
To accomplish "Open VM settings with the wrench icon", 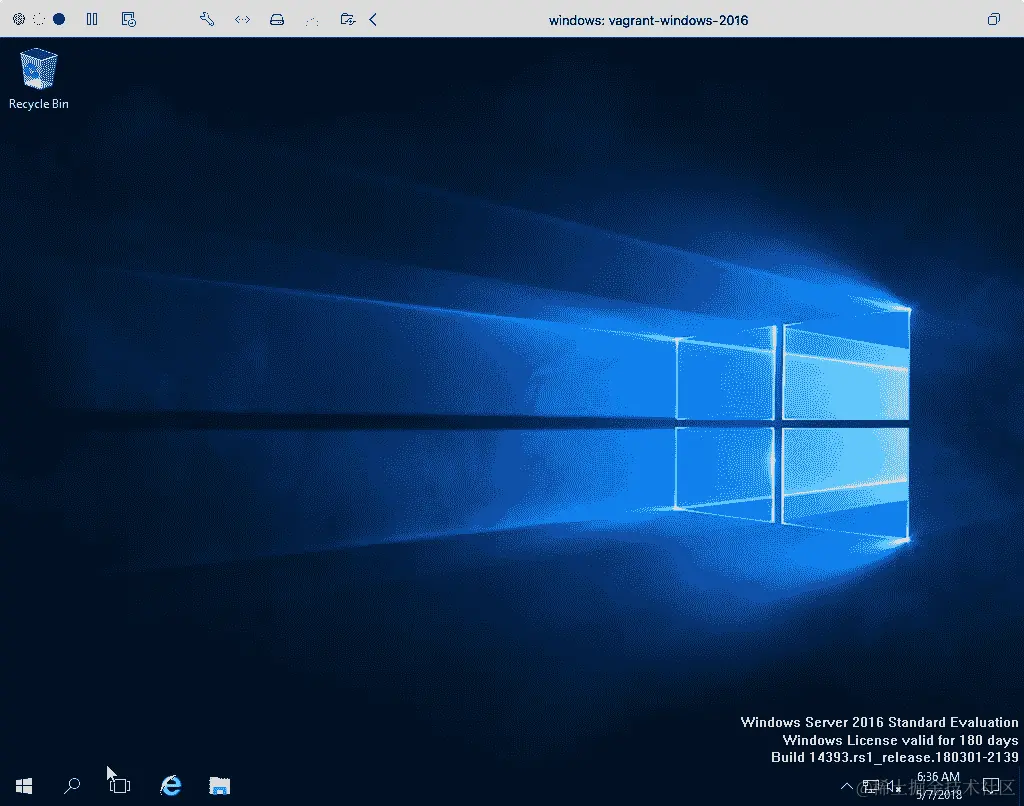I will [x=207, y=20].
